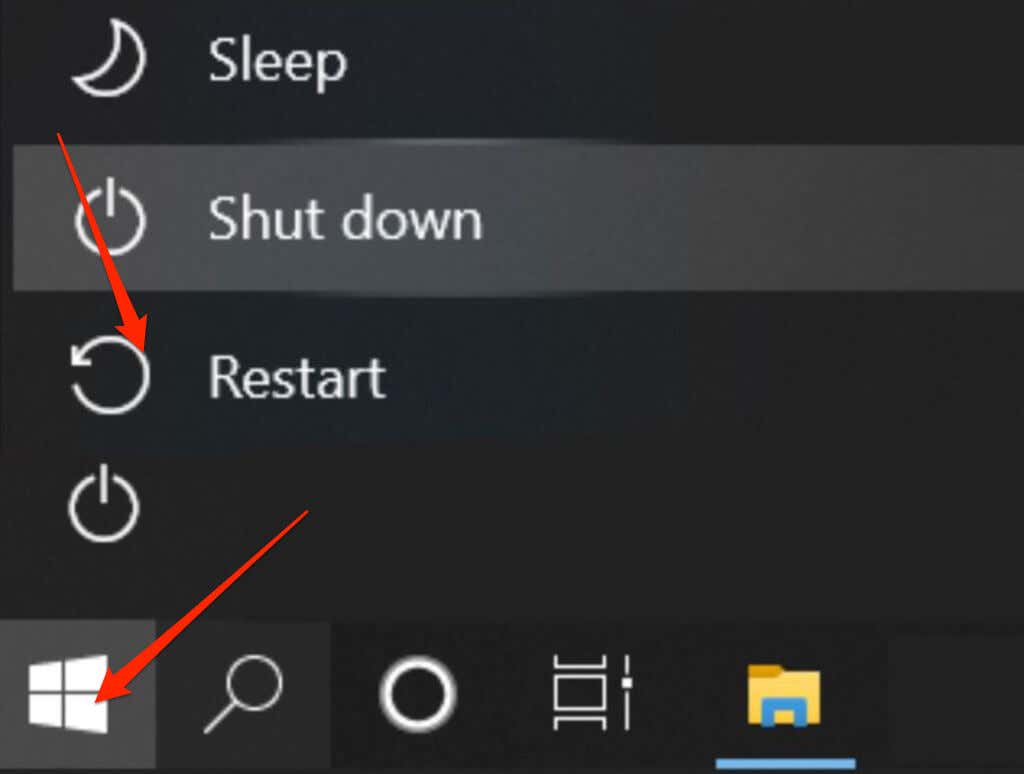Viewport: 1024px width, 774px height.
Task: Toggle the Start menu Power button
Action: tap(104, 503)
